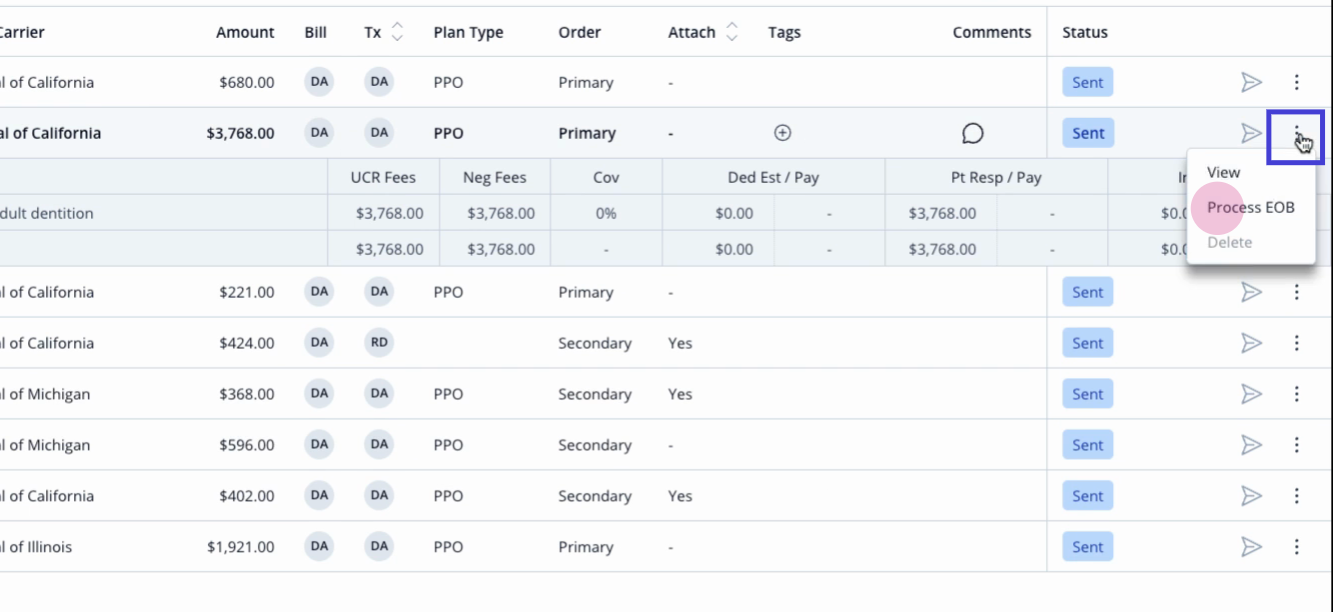Click the RD avatar in $424.00 row

click(379, 343)
